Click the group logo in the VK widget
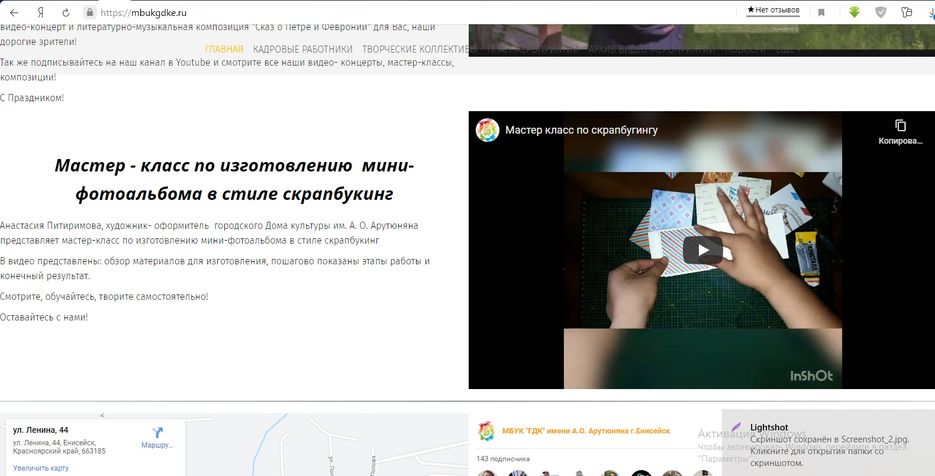Image resolution: width=935 pixels, height=476 pixels. click(487, 431)
